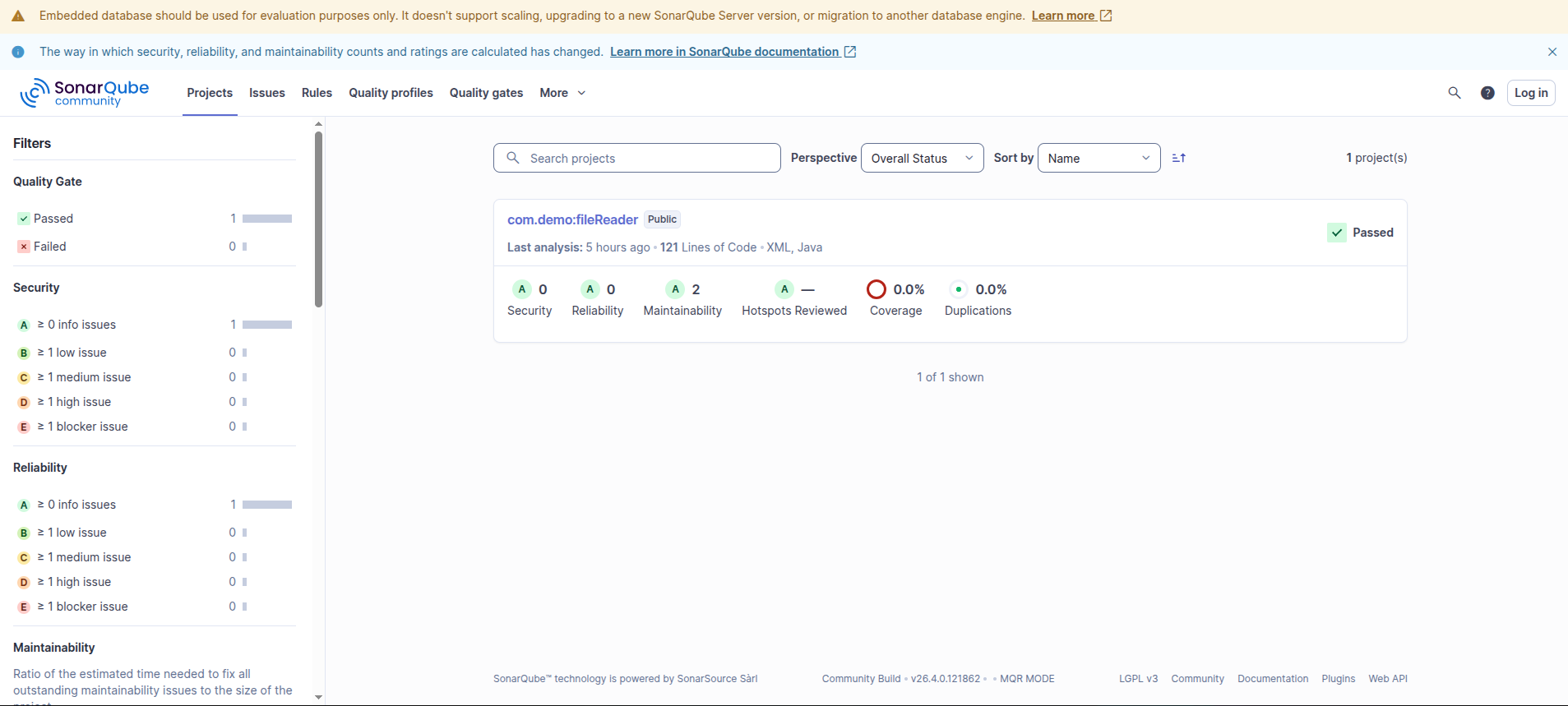Select Security B low issue filter
Viewport: 1568px width, 706px height.
coord(153,353)
